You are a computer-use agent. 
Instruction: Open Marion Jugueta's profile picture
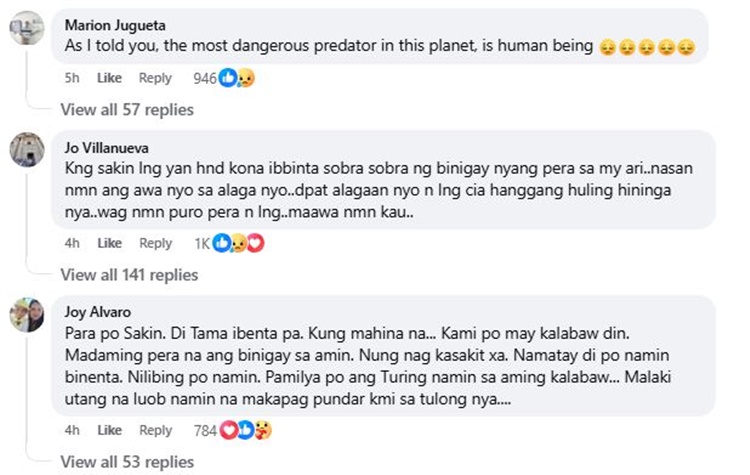tap(25, 29)
